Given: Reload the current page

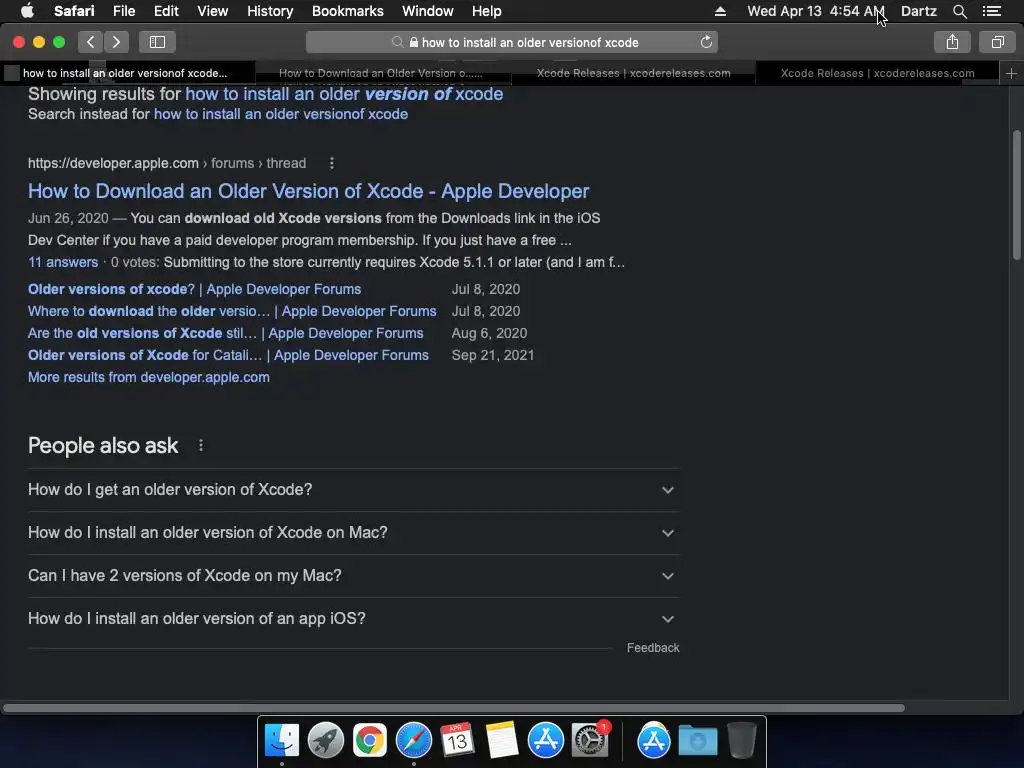Looking at the screenshot, I should pos(706,42).
